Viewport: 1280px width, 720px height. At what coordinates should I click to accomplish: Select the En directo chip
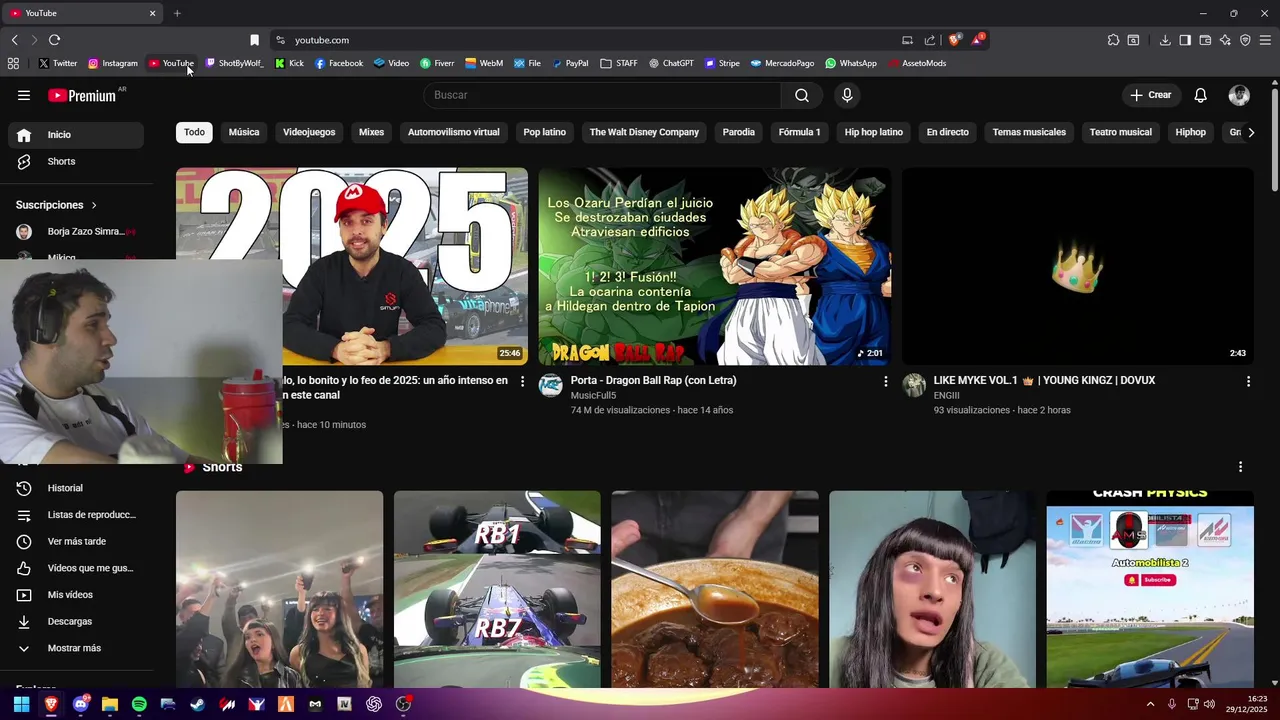(947, 132)
